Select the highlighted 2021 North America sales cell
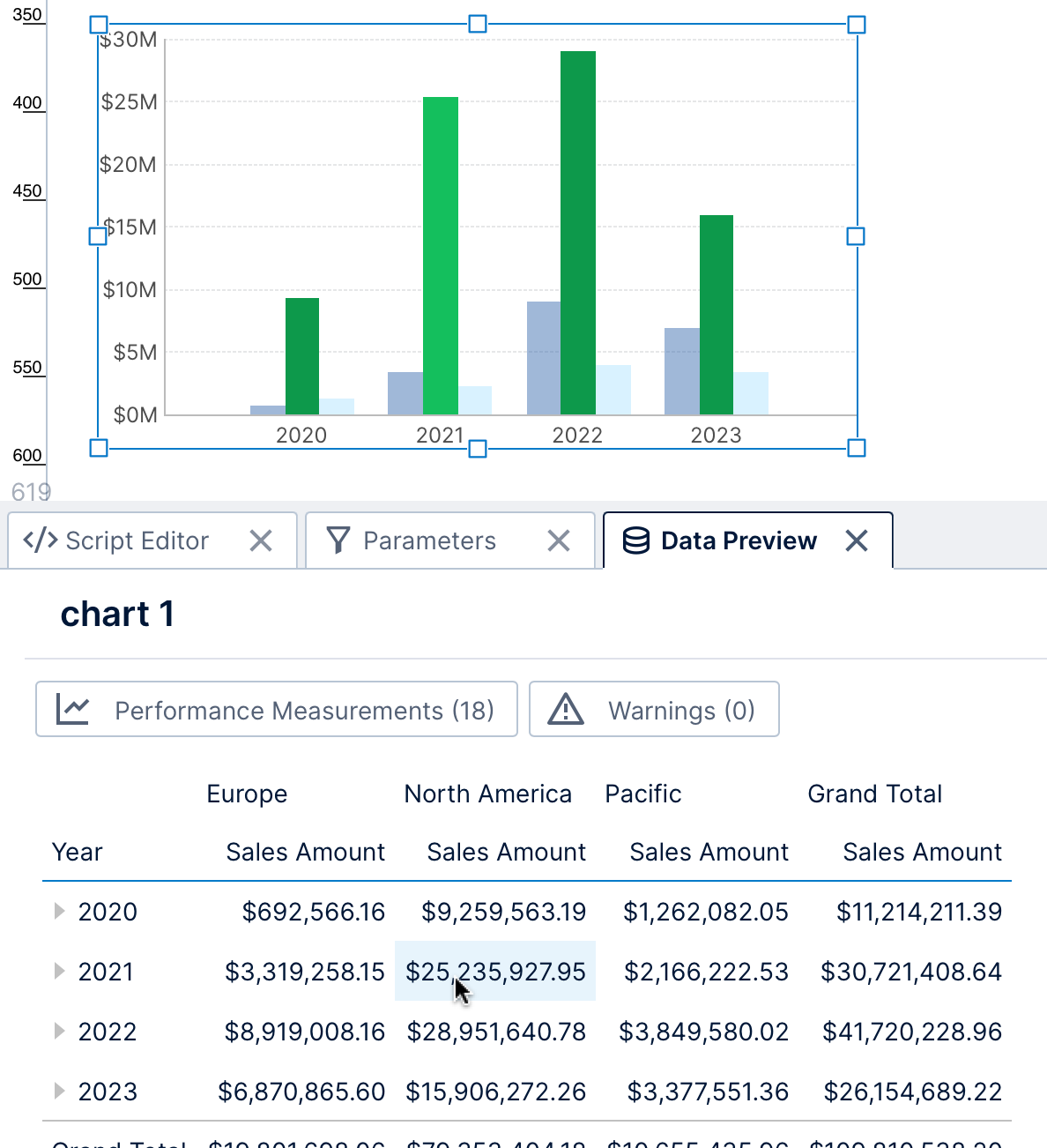This screenshot has width=1047, height=1148. 495,971
